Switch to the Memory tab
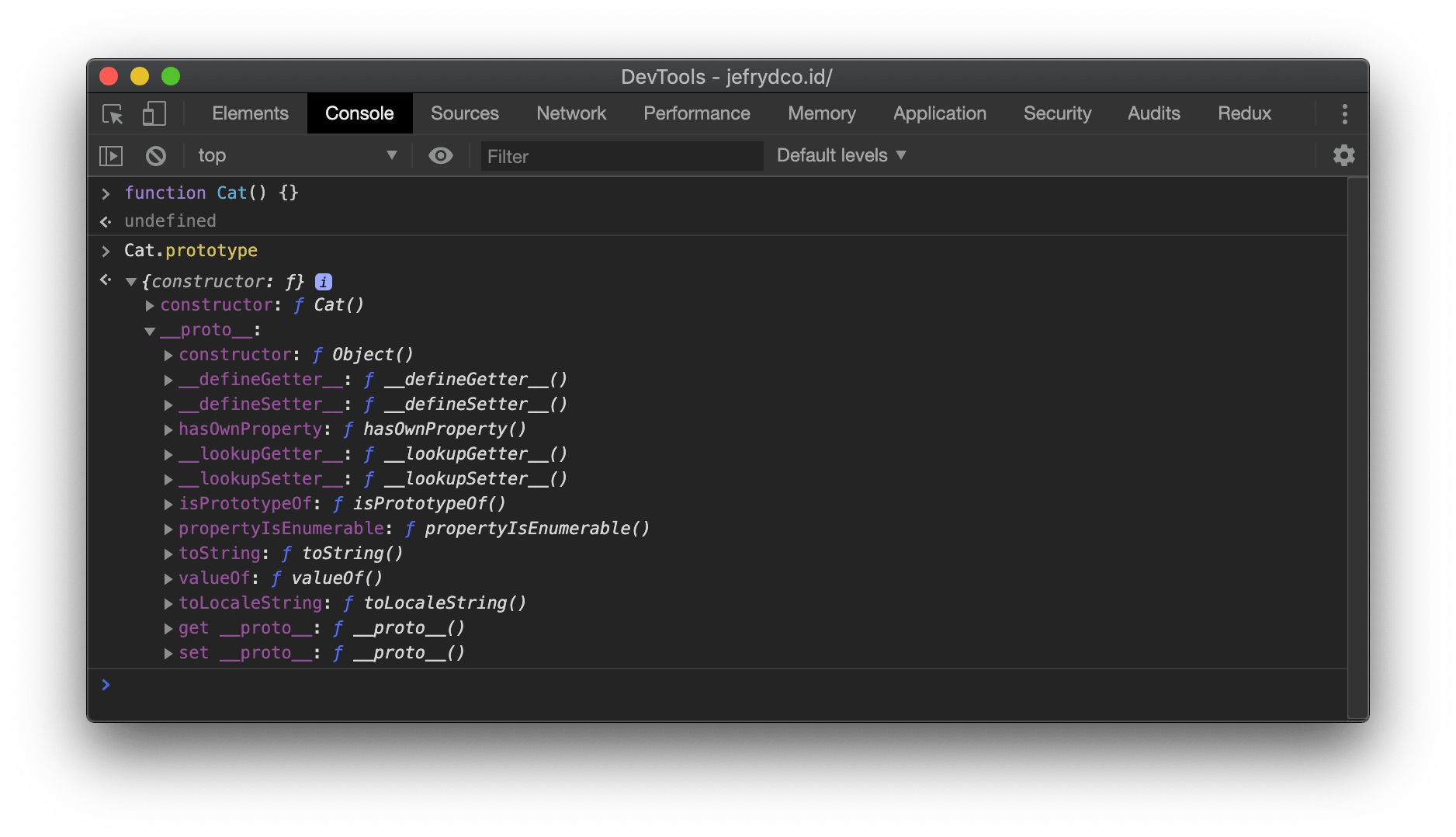This screenshot has width=1456, height=837. [x=822, y=113]
